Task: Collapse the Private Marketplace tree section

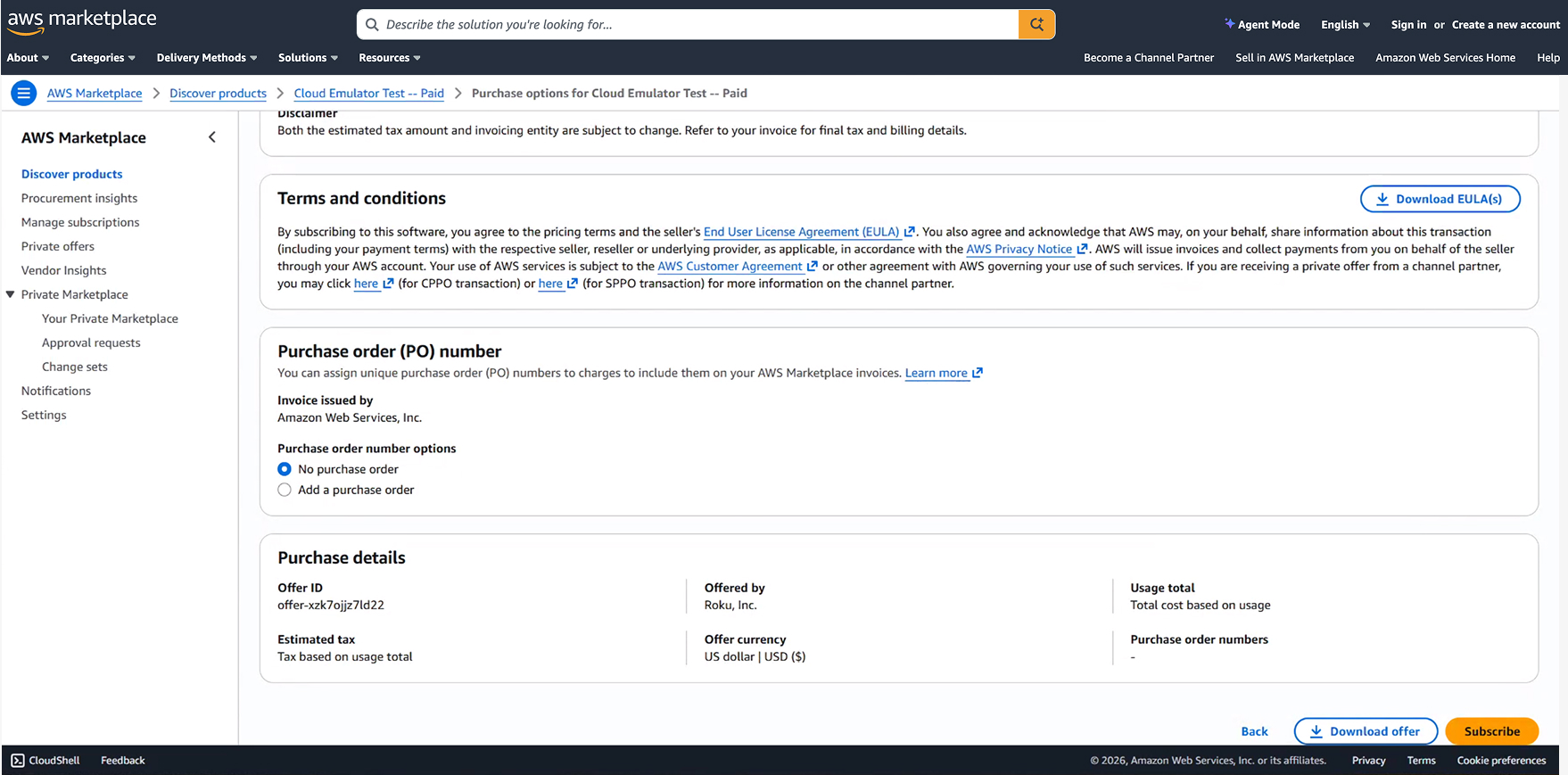Action: [11, 294]
